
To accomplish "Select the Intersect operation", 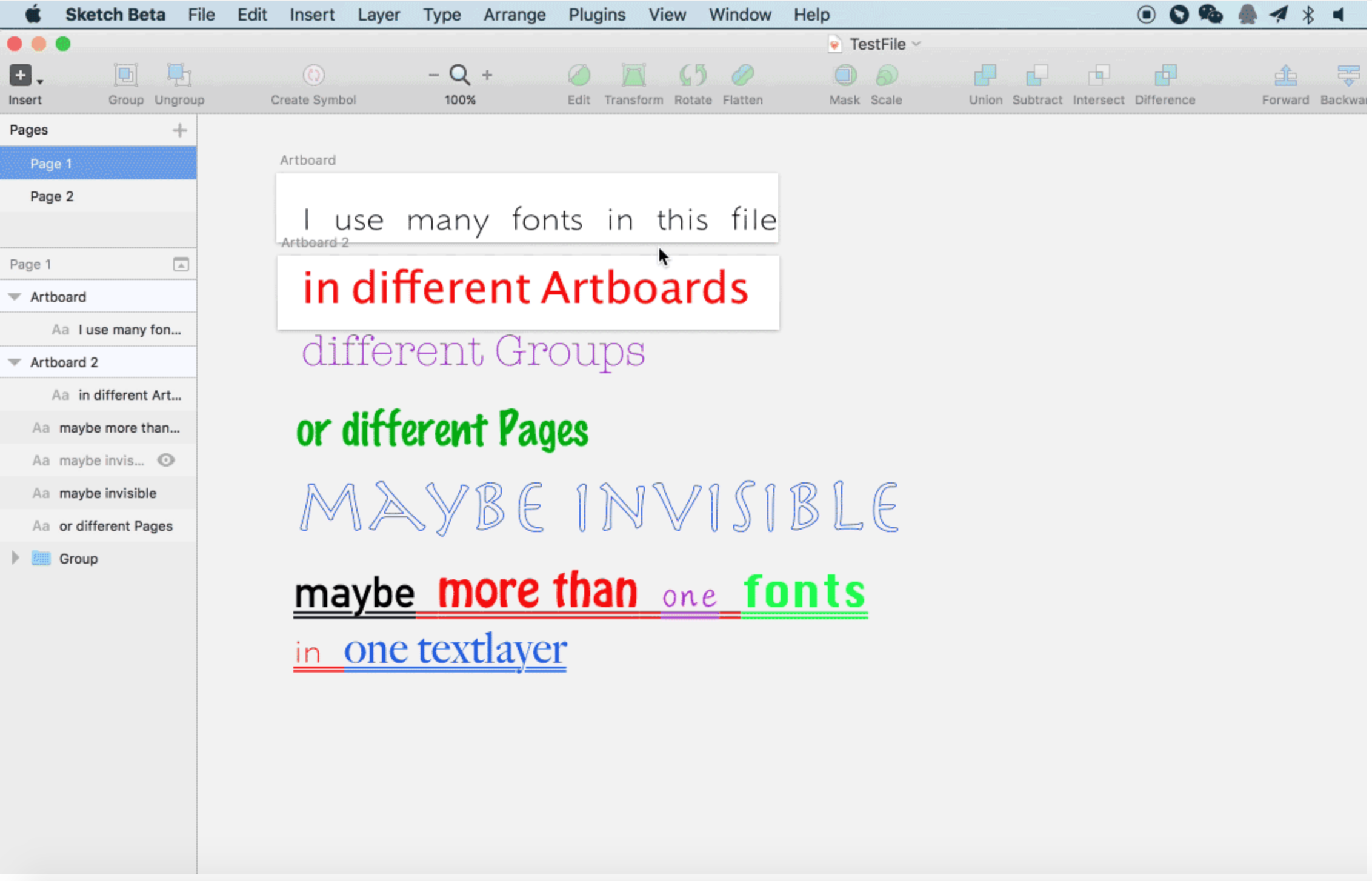I will 1098,76.
